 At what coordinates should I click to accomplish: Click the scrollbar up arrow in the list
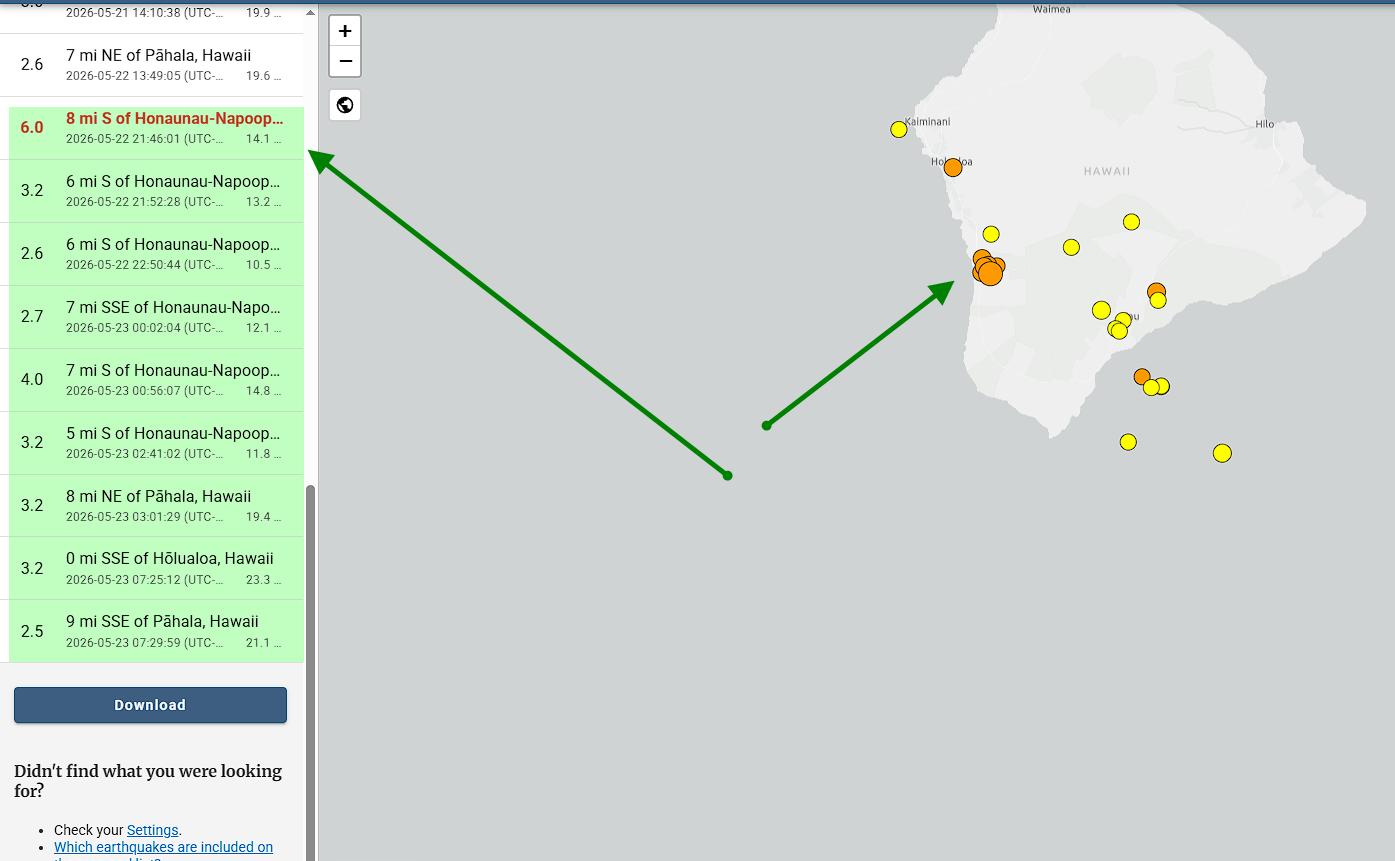[310, 14]
